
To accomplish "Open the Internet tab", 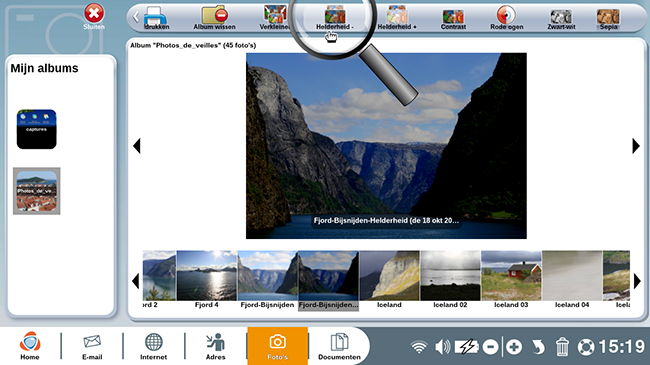I will (153, 347).
